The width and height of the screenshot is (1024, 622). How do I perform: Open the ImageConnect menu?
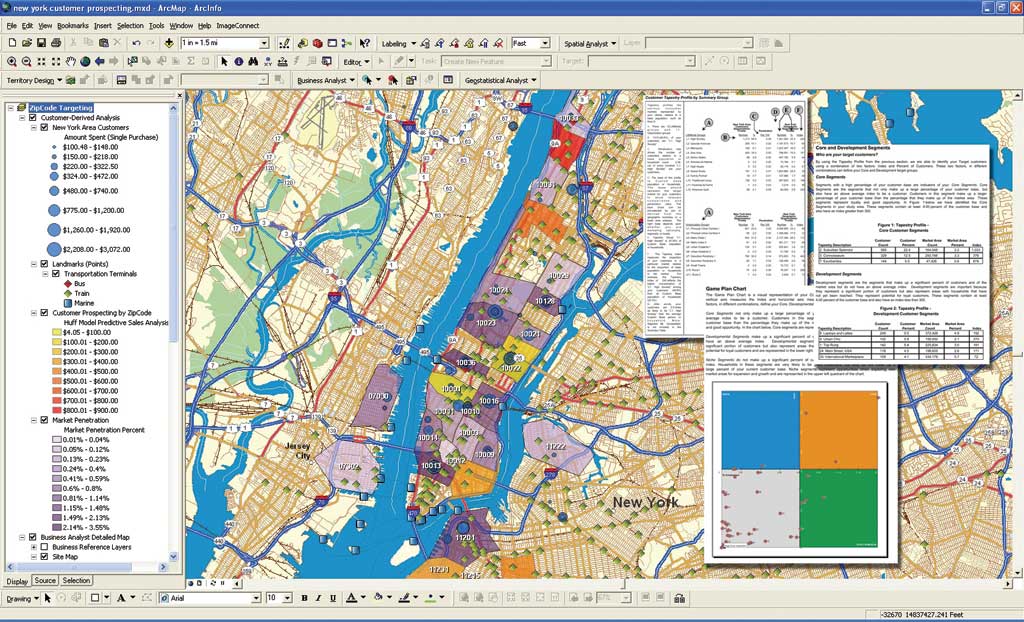pos(238,25)
